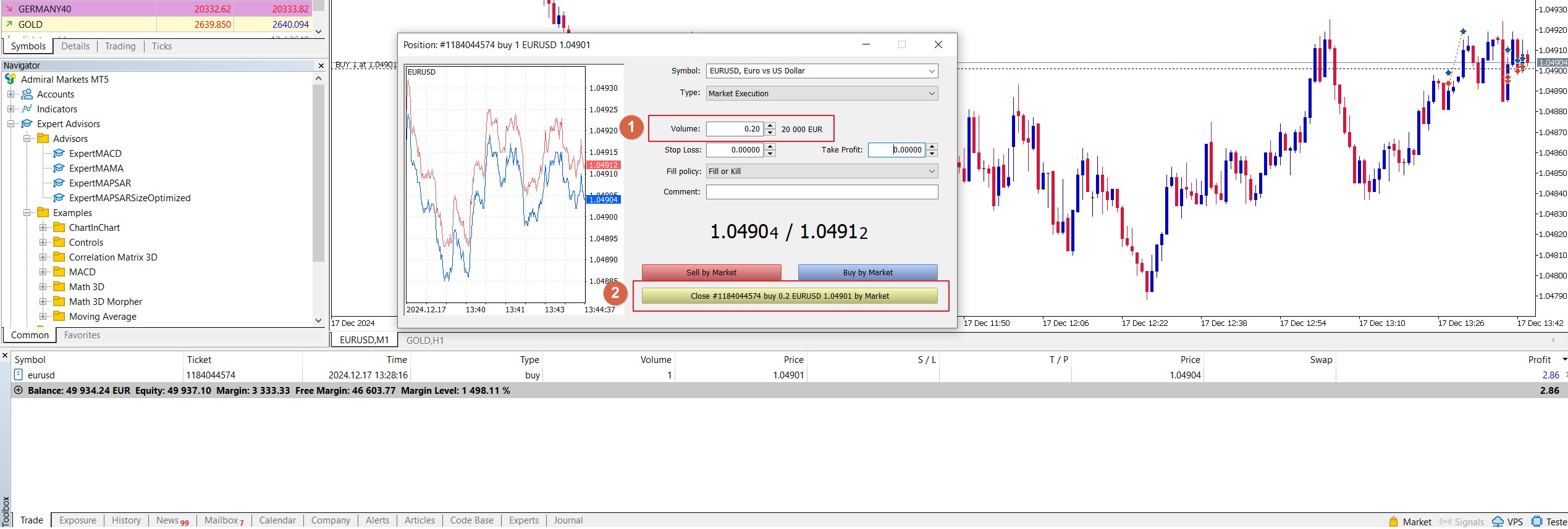This screenshot has width=1568, height=529.
Task: Click the Examples folder icon
Action: tap(43, 212)
